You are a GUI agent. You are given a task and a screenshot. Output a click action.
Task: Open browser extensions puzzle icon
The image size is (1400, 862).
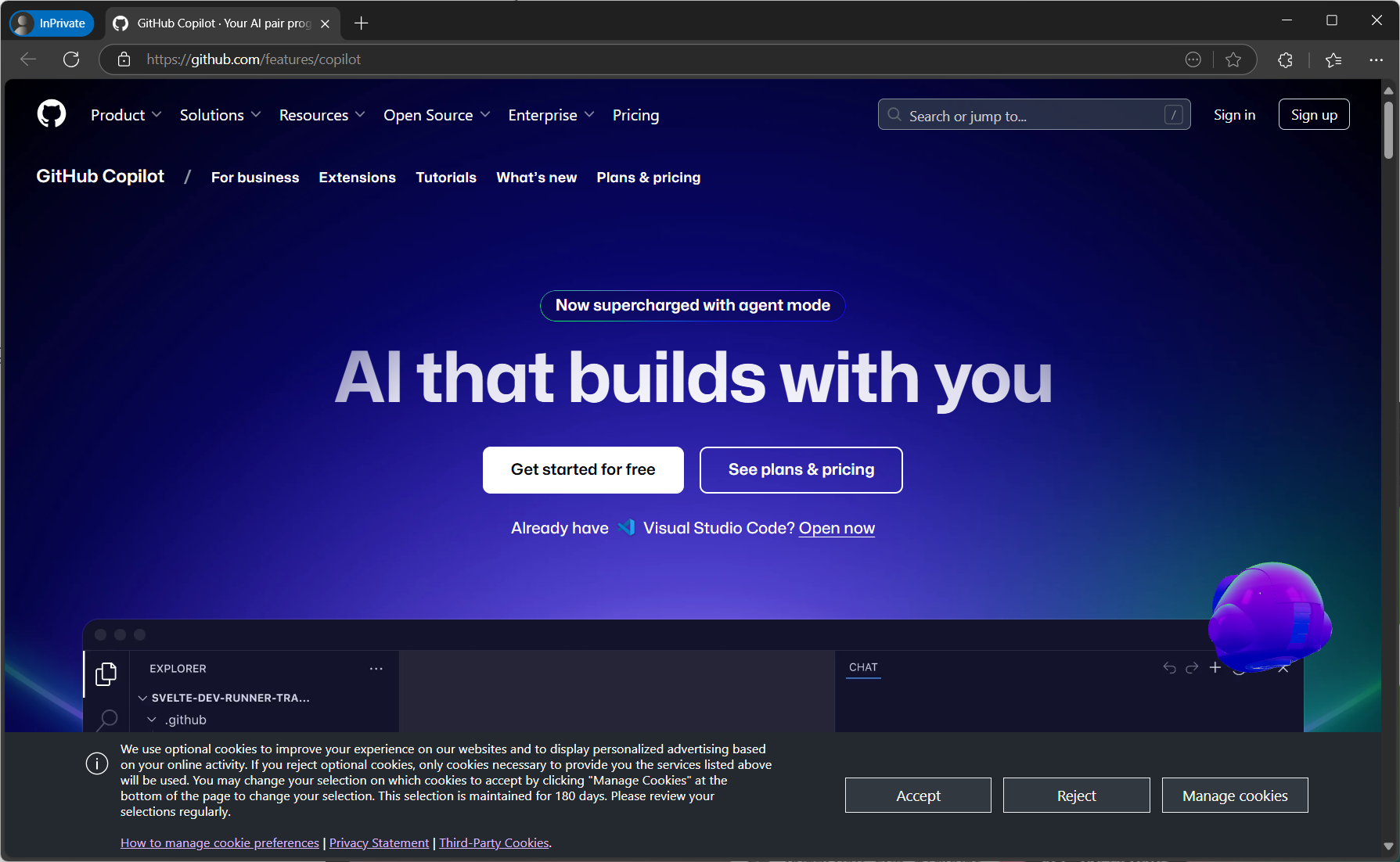(1285, 59)
